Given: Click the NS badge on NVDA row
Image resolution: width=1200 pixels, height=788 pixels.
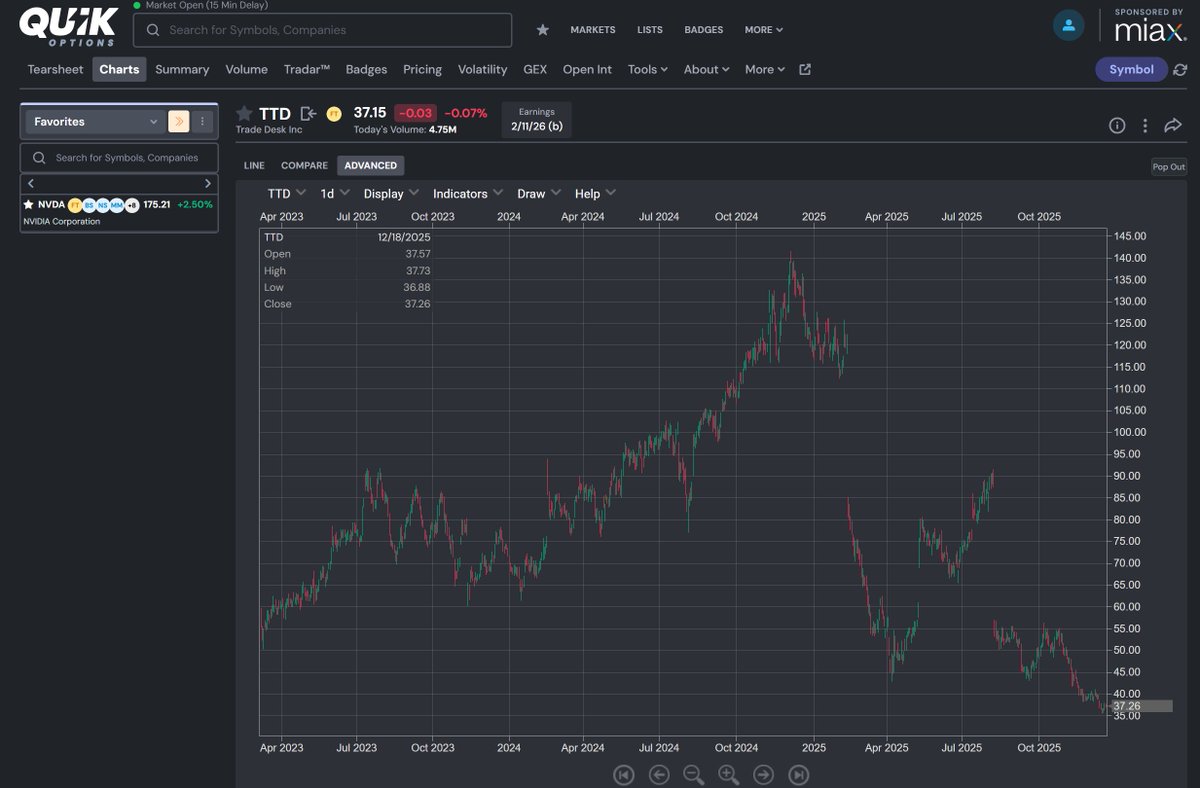Looking at the screenshot, I should [x=103, y=205].
